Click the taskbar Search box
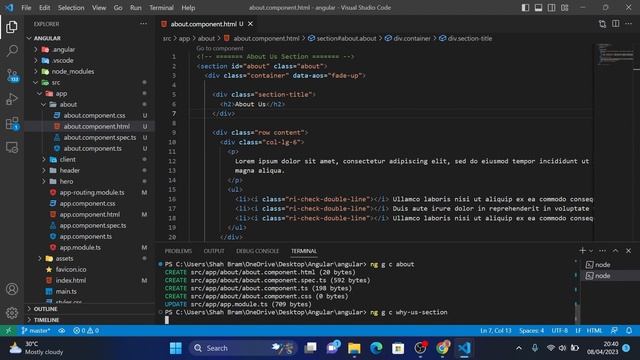 [x=243, y=348]
